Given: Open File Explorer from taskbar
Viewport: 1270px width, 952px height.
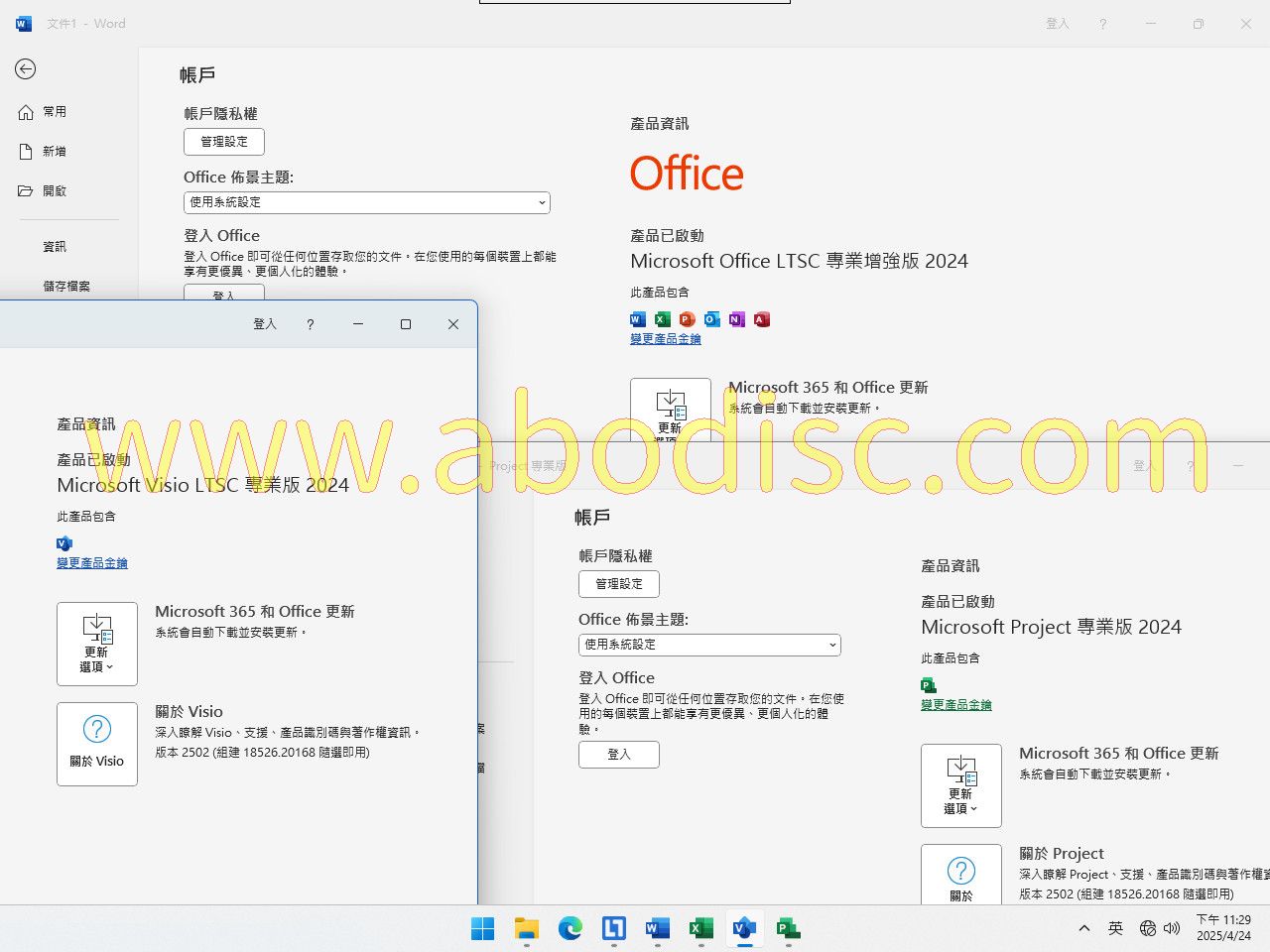Looking at the screenshot, I should 527,929.
